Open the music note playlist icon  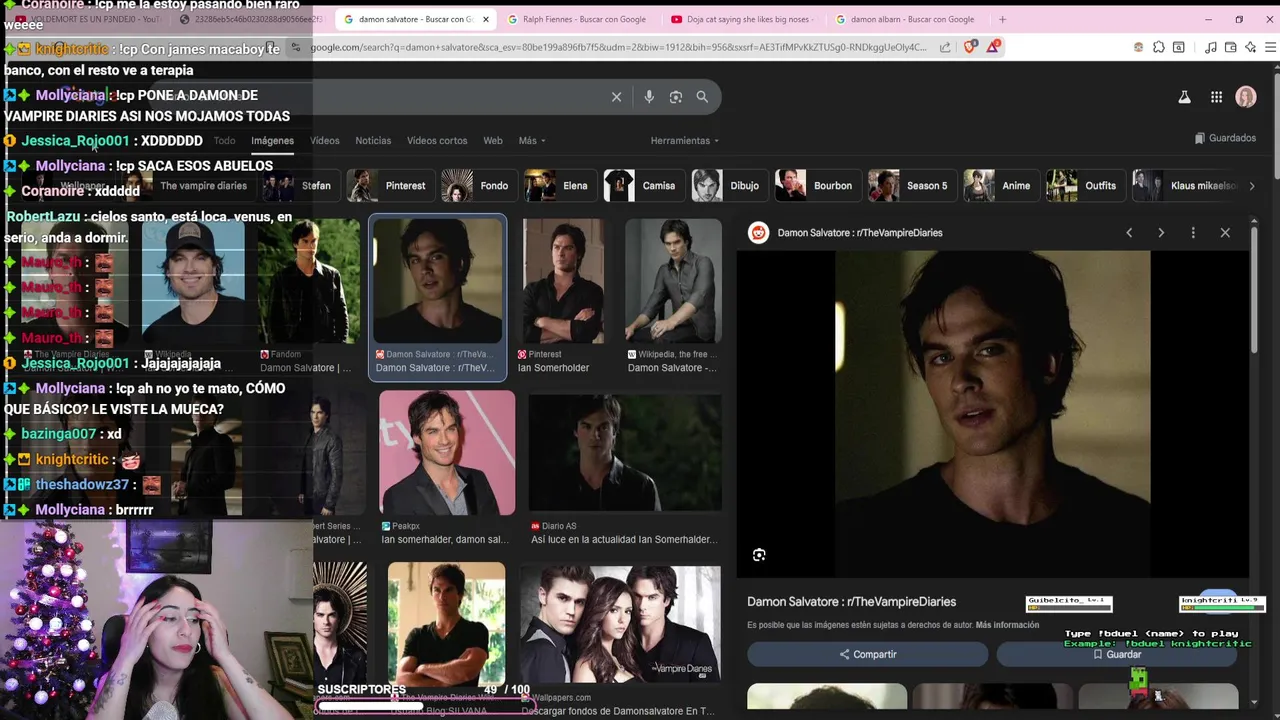[1211, 47]
